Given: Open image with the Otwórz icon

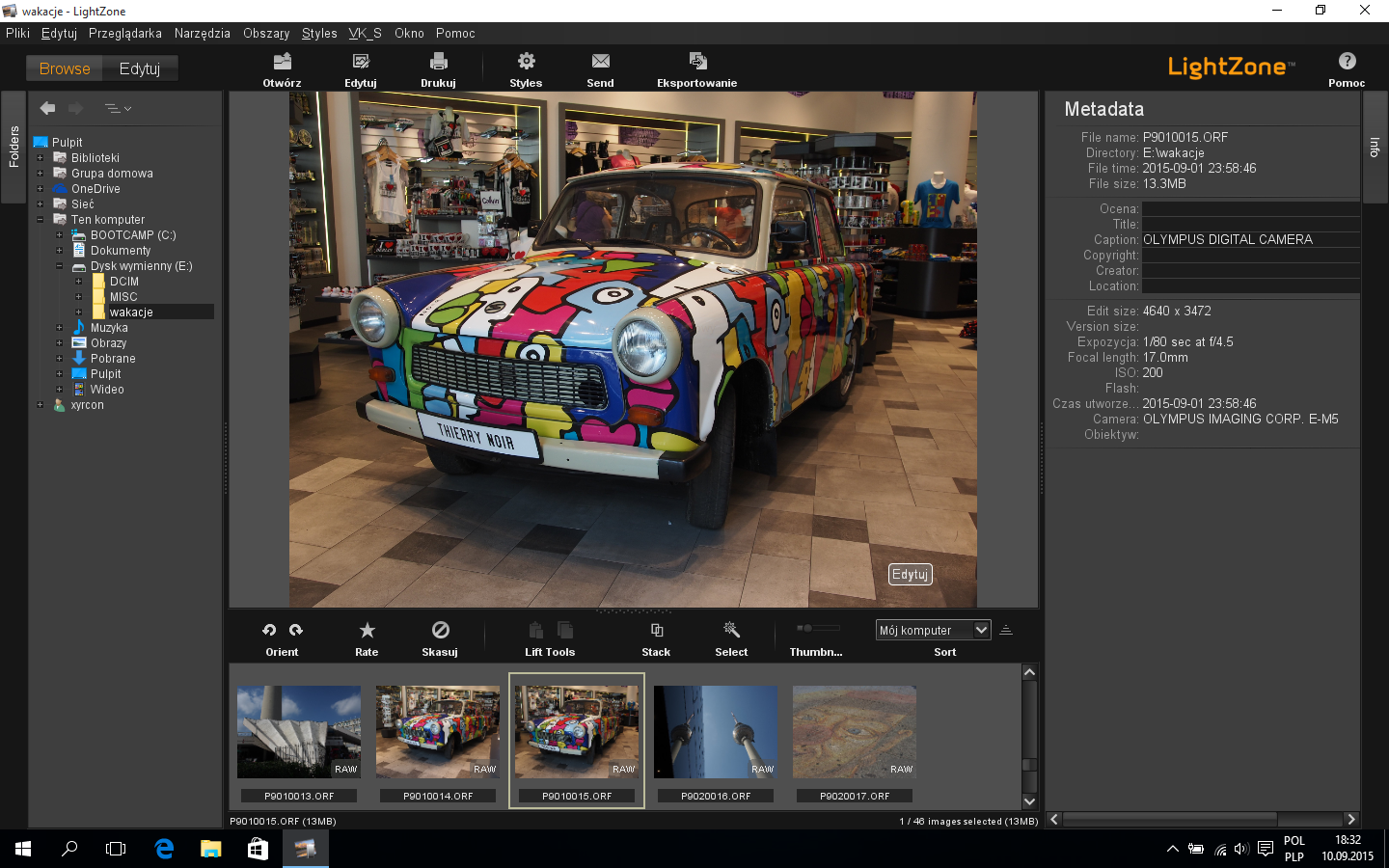Looking at the screenshot, I should pyautogui.click(x=282, y=62).
